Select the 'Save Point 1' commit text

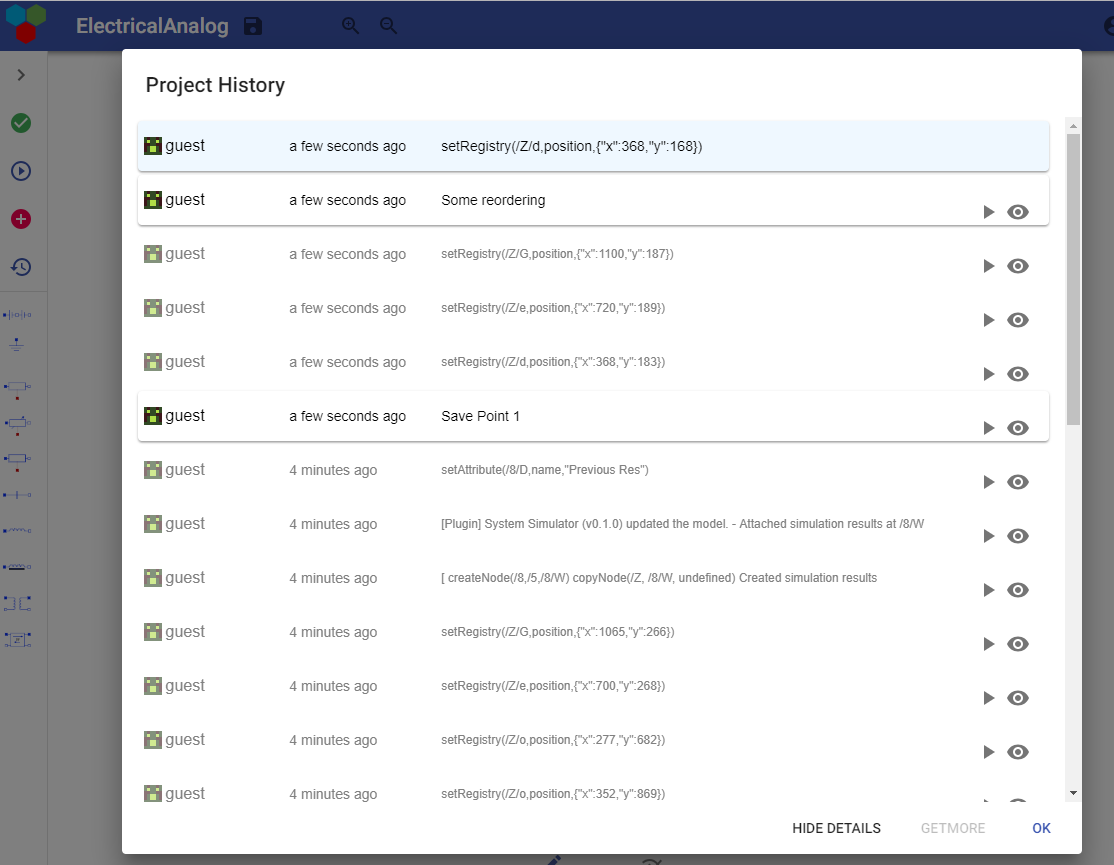480,416
